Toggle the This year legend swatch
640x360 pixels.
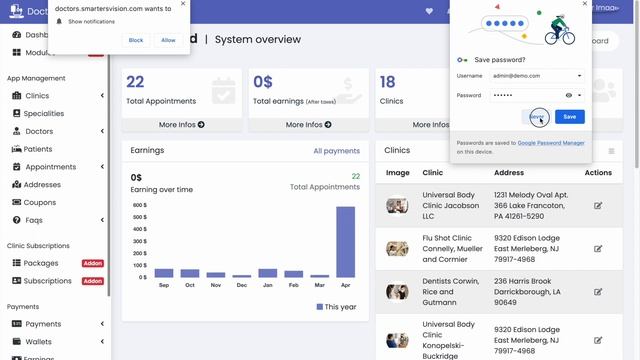[320, 307]
